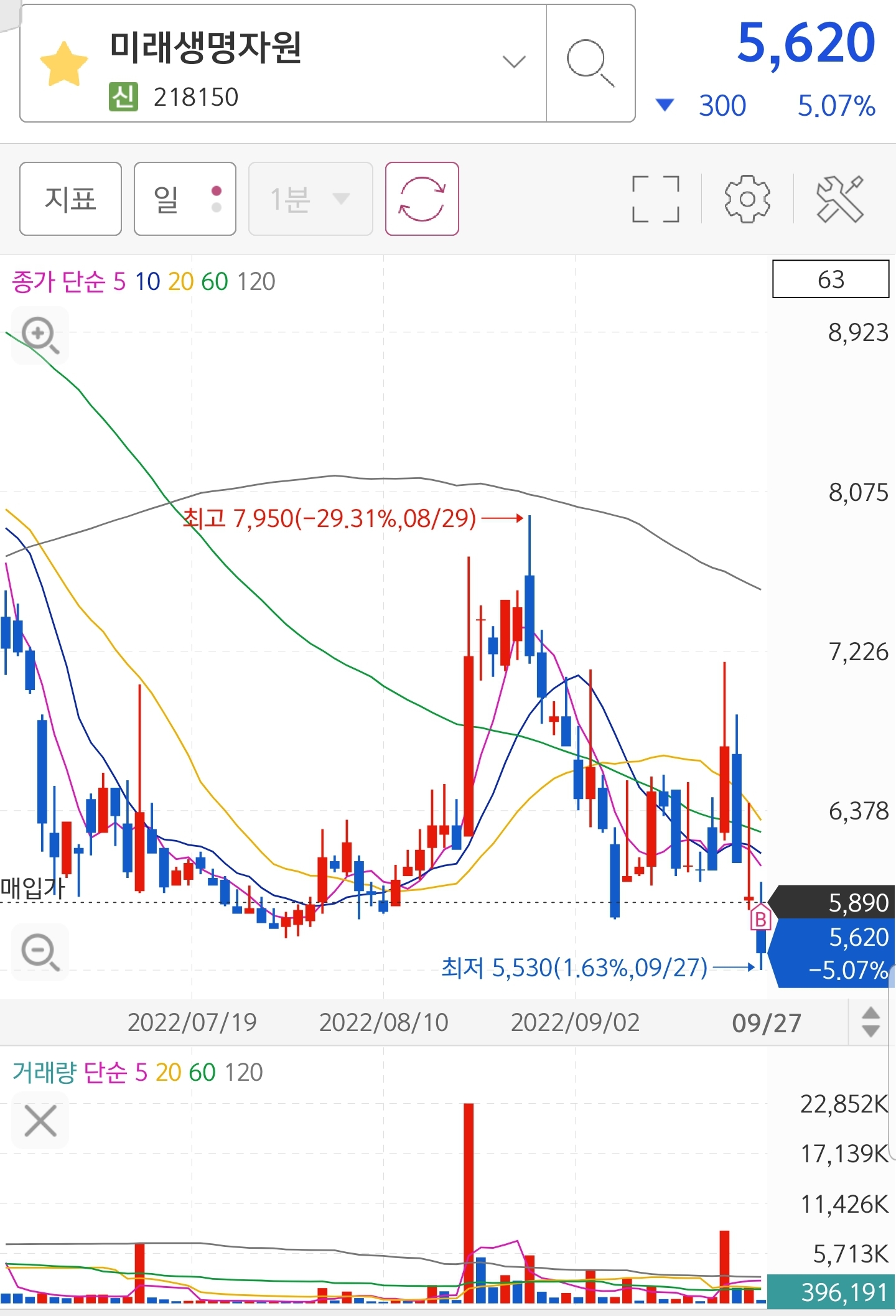Toggle the 60-day moving average line

[x=215, y=282]
